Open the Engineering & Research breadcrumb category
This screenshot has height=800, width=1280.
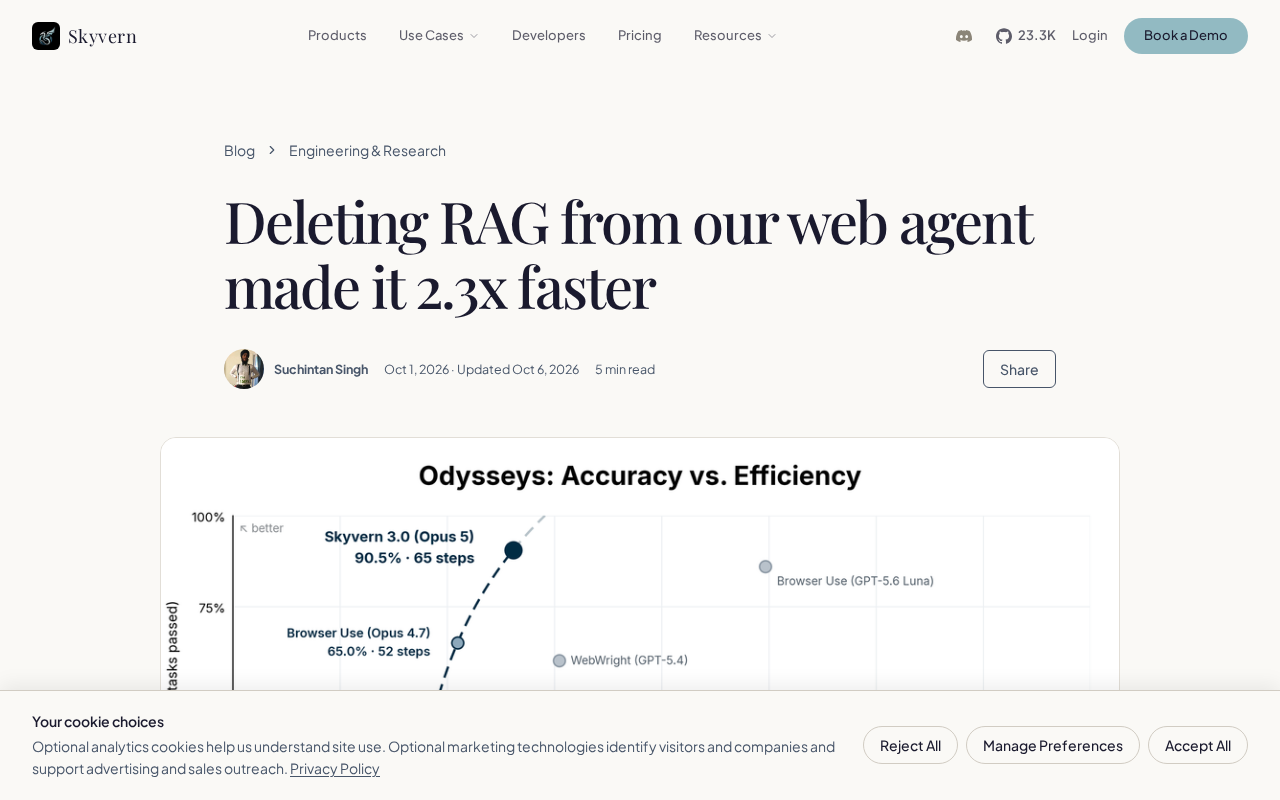[x=367, y=151]
